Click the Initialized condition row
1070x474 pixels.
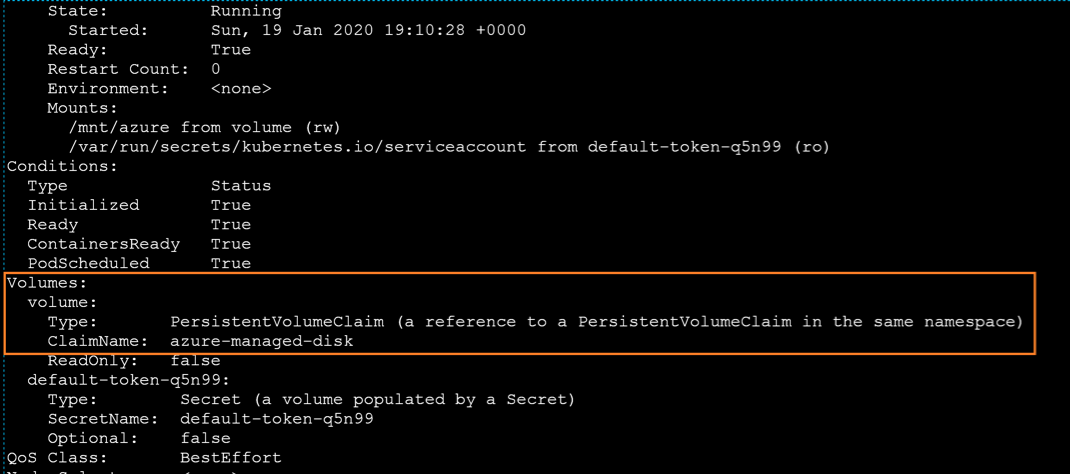[83, 205]
